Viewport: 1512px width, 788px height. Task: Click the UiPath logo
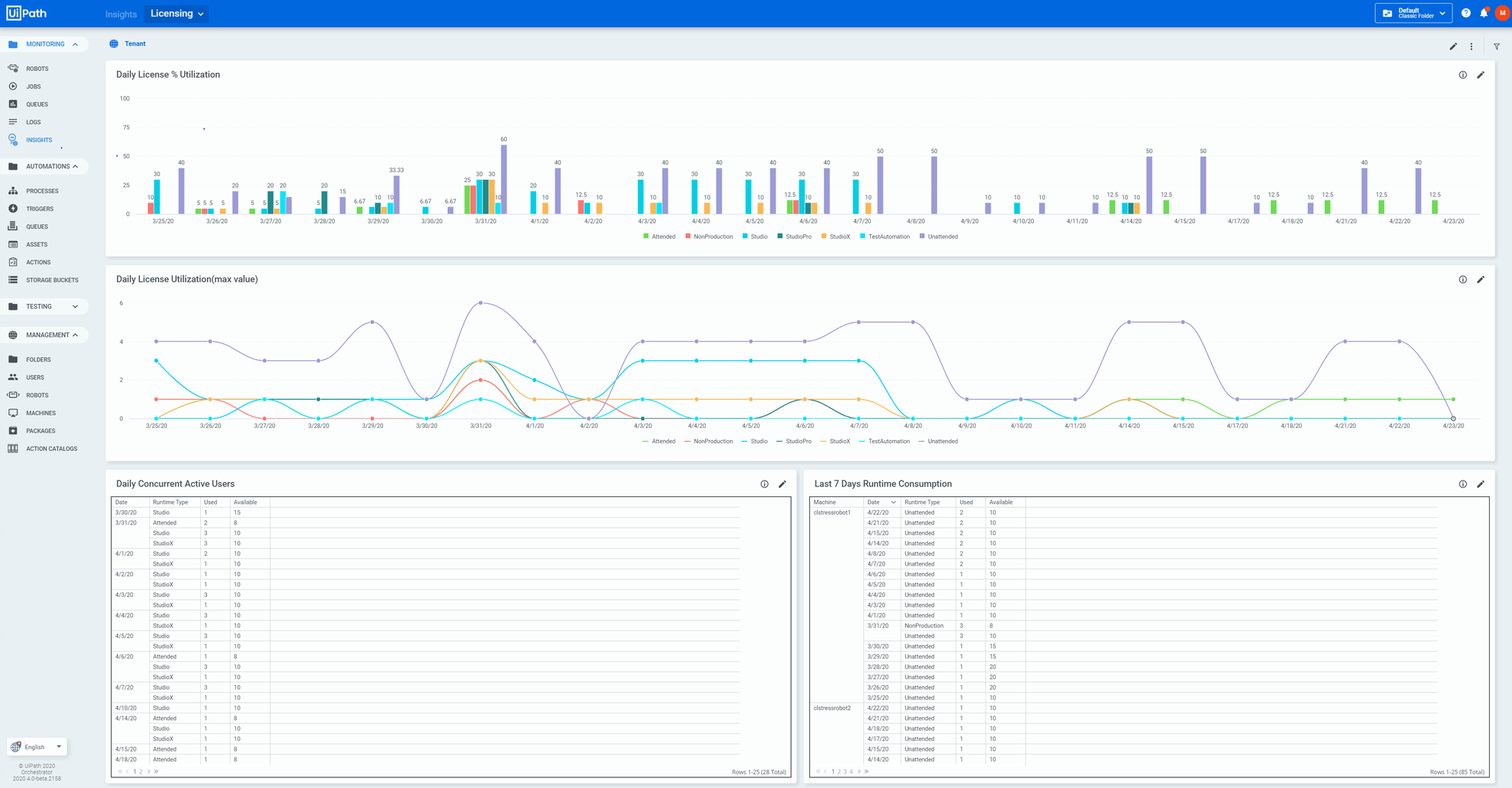tap(27, 13)
